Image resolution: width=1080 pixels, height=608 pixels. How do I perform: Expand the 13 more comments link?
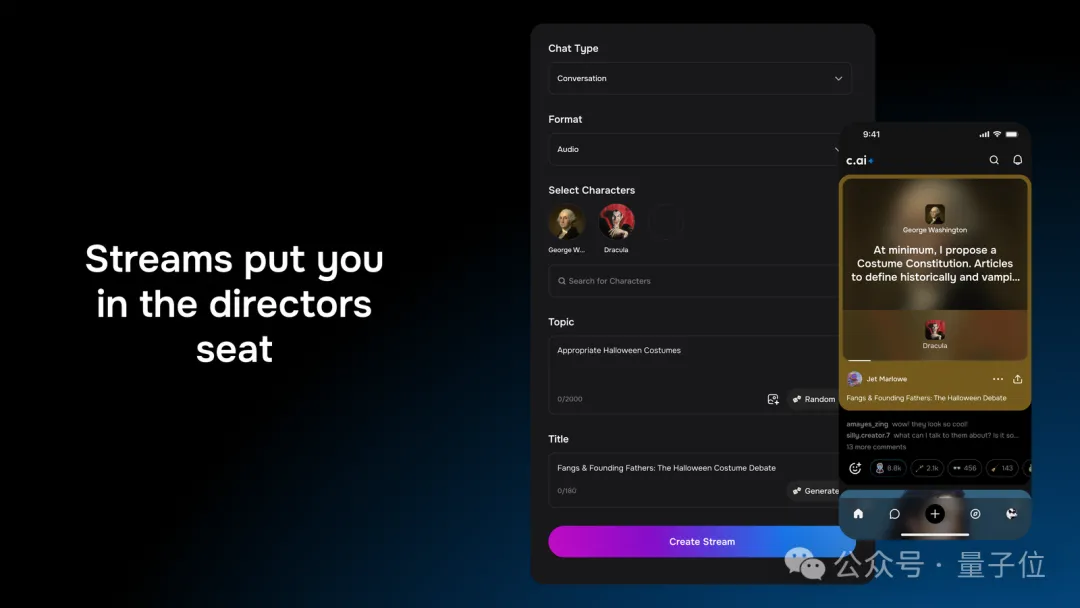click(x=874, y=447)
